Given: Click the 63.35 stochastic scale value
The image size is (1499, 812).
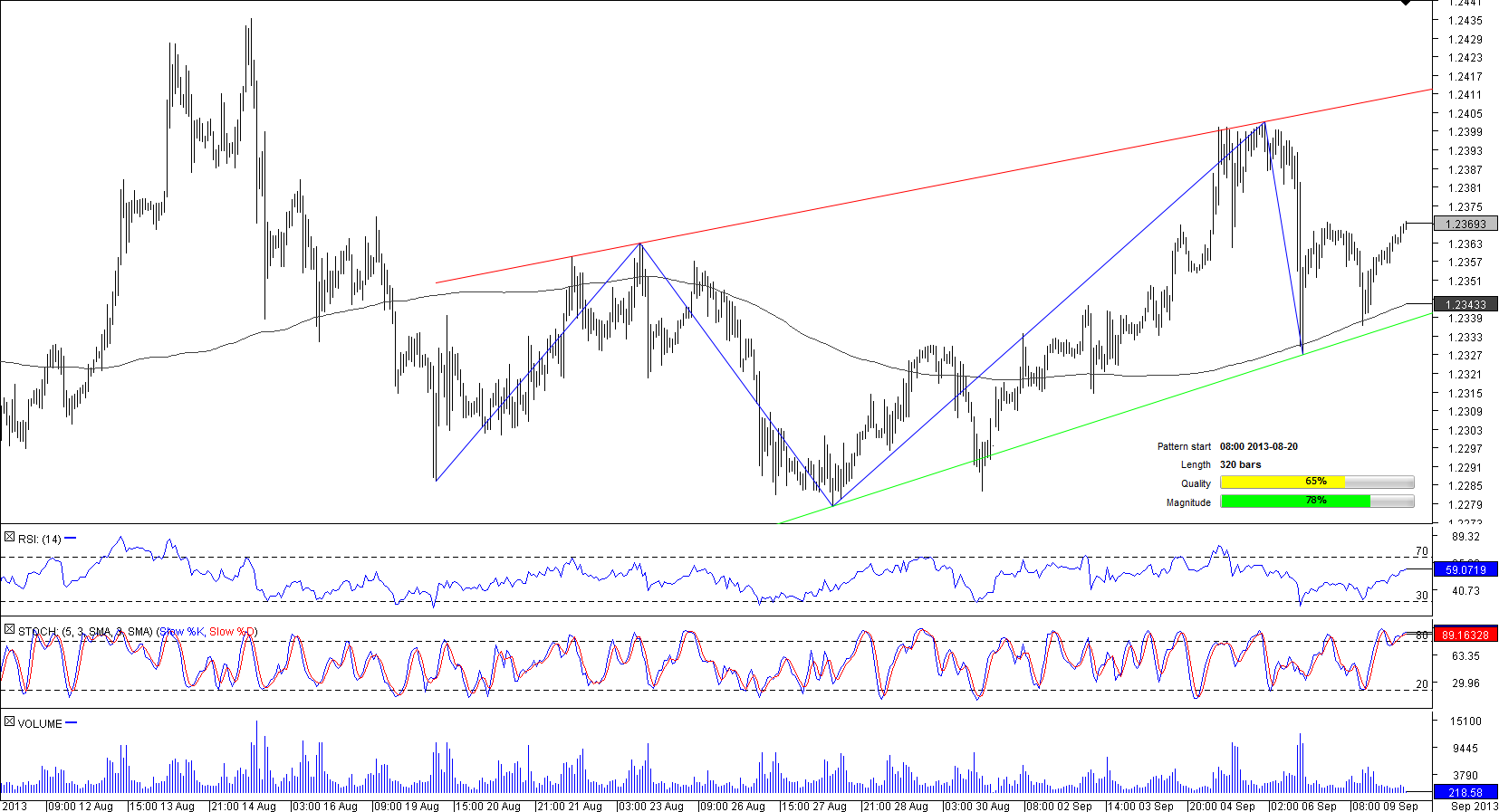Looking at the screenshot, I should click(1466, 656).
